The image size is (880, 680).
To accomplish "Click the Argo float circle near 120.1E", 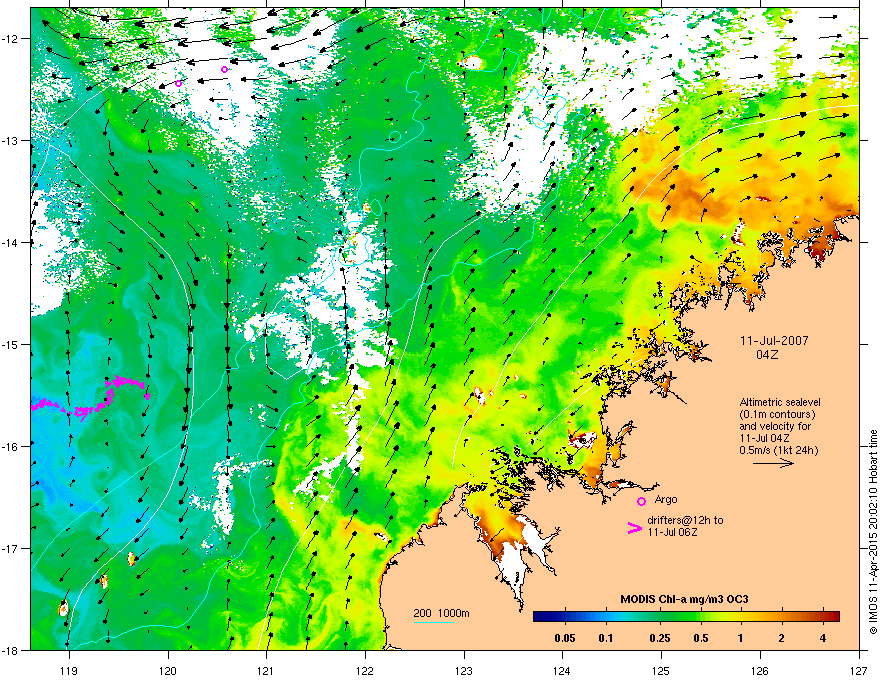I will coord(178,84).
